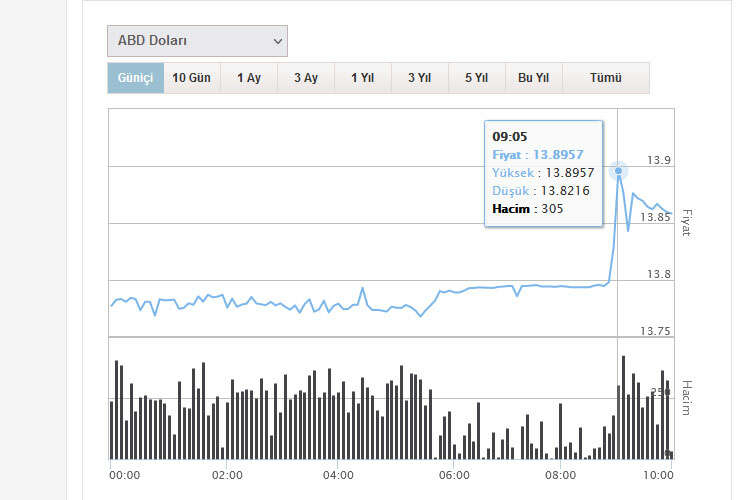The image size is (750, 500).
Task: View the 5 Yıl chart period
Action: tap(476, 78)
